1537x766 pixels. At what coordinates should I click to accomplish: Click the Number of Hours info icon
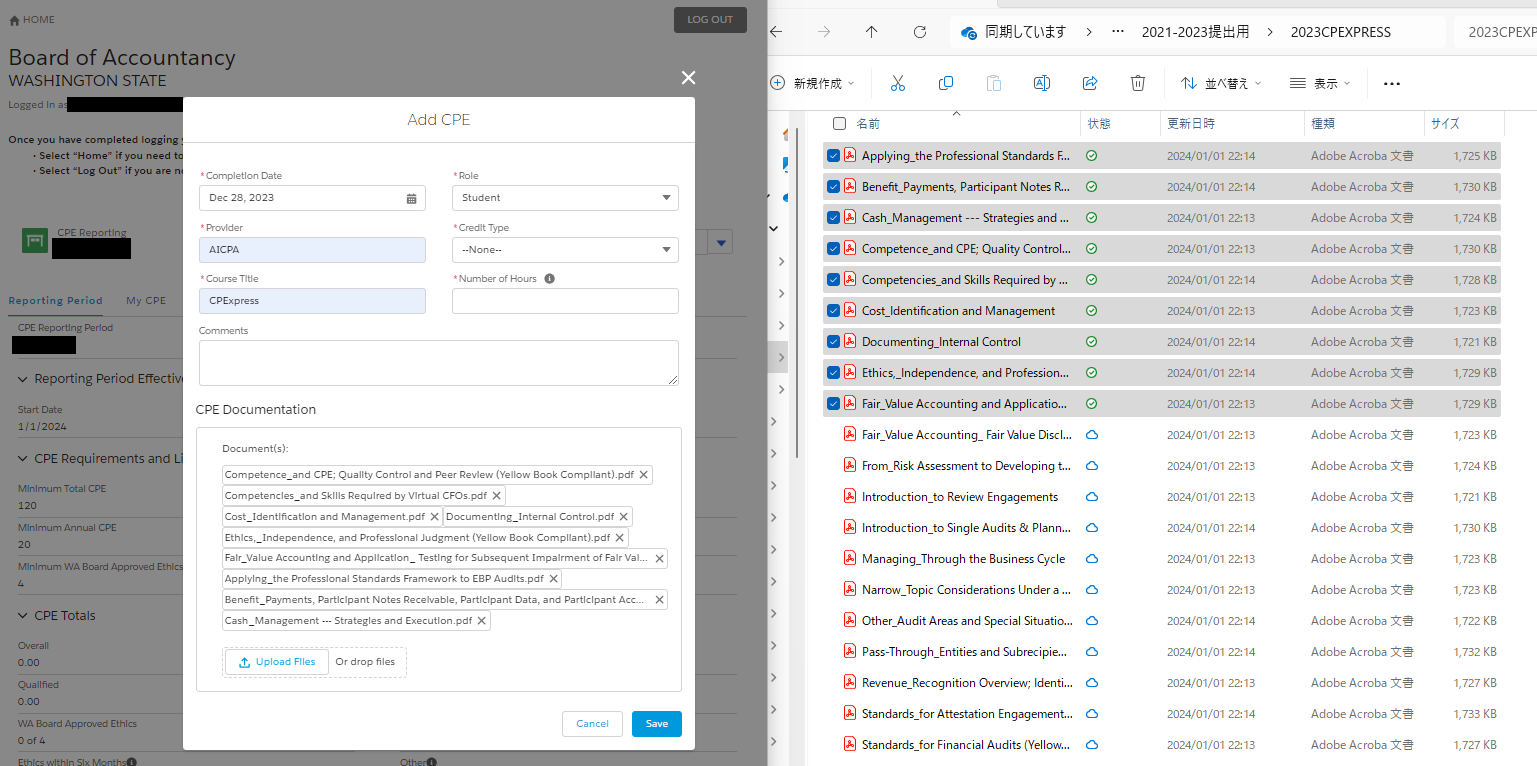pos(549,279)
